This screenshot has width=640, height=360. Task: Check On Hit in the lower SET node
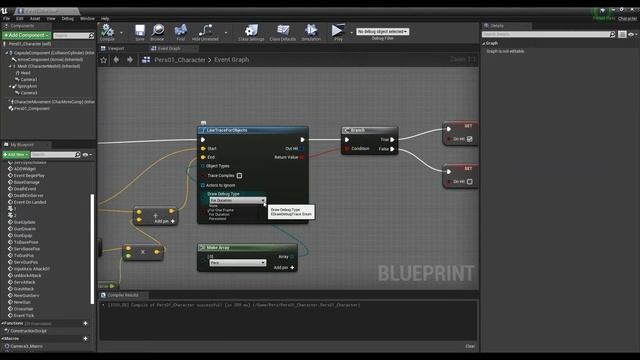pyautogui.click(x=469, y=182)
